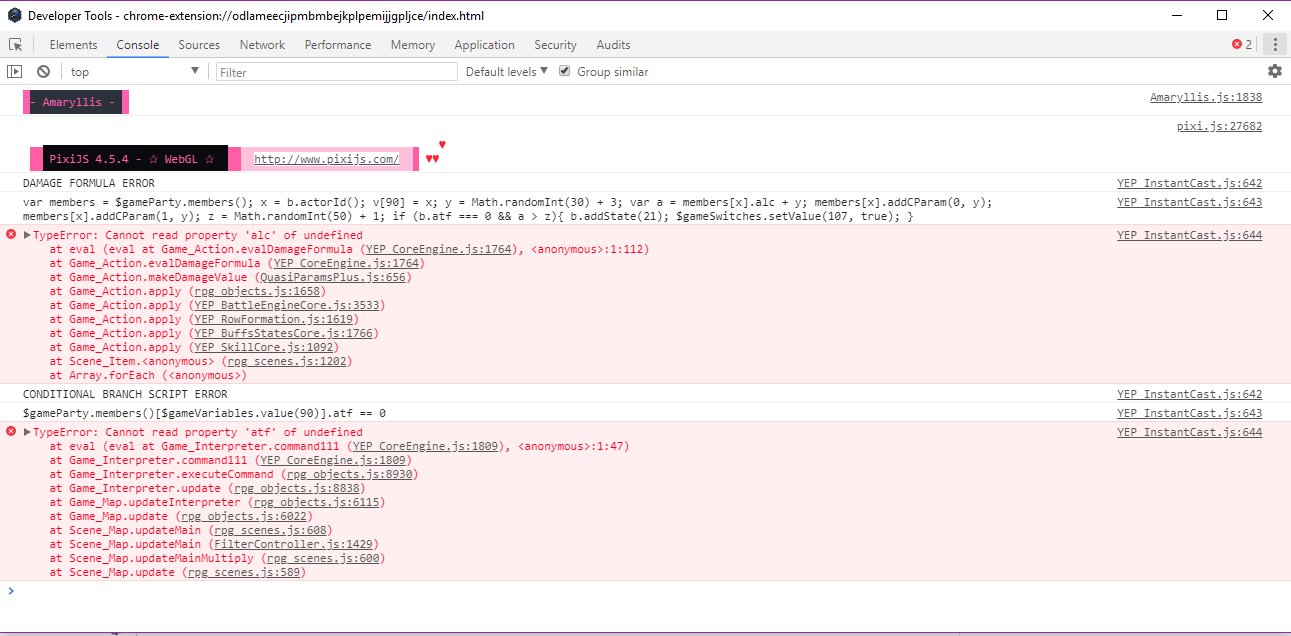
Task: Toggle the Group similar checkbox
Action: click(x=565, y=71)
